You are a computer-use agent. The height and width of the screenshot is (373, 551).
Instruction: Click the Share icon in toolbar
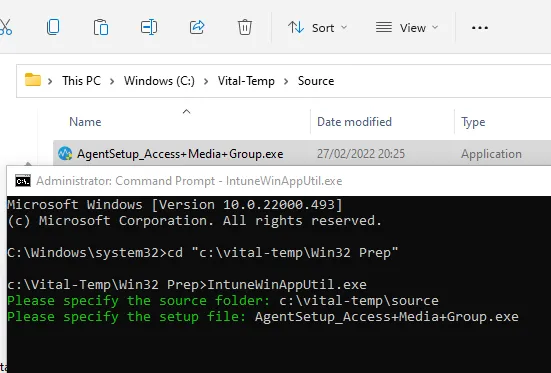click(x=197, y=27)
